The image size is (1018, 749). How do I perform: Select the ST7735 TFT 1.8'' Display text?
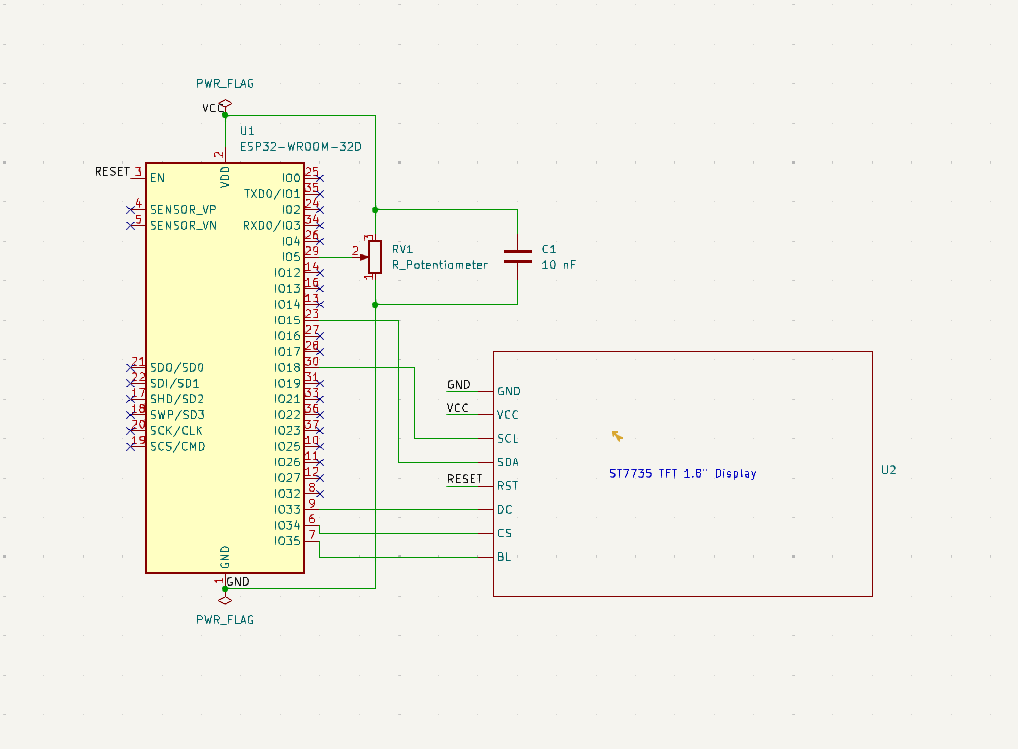[681, 473]
